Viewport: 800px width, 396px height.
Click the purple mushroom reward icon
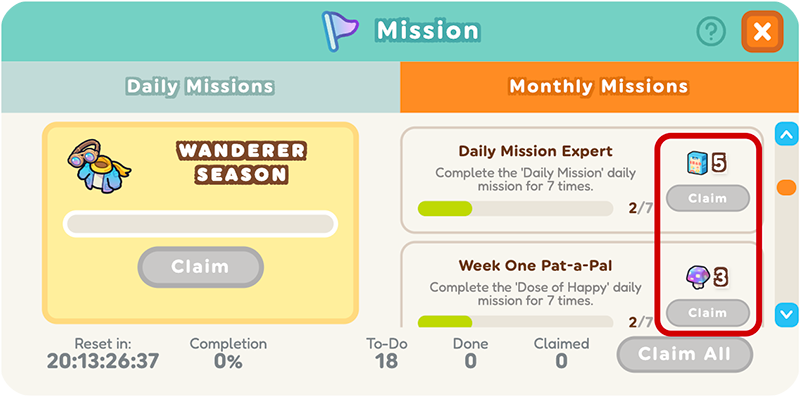[697, 278]
